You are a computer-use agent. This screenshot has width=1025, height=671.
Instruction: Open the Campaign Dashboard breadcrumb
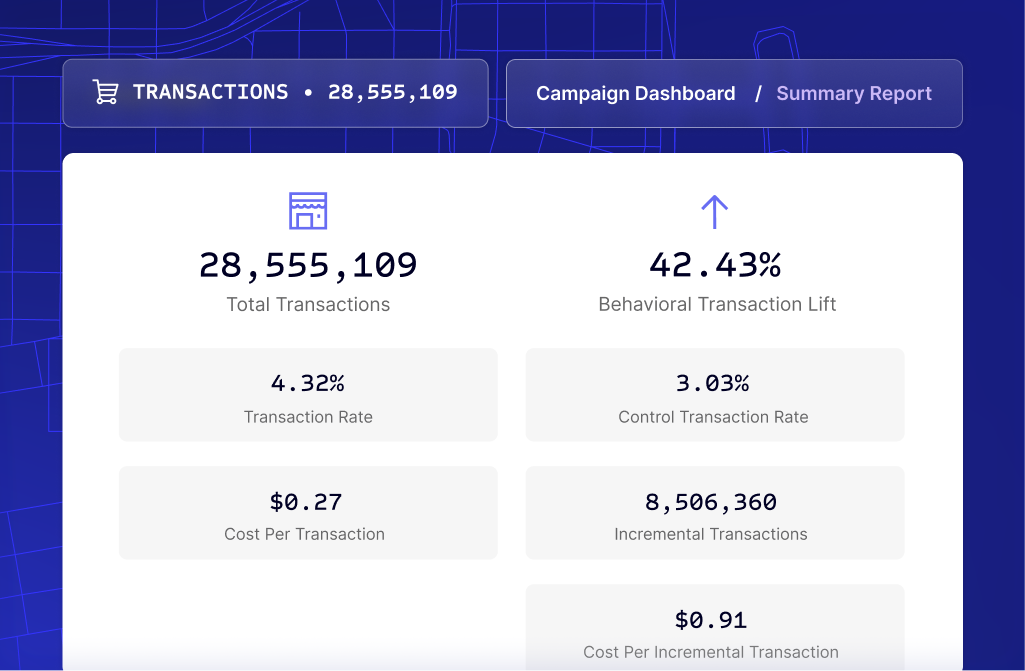click(x=635, y=94)
